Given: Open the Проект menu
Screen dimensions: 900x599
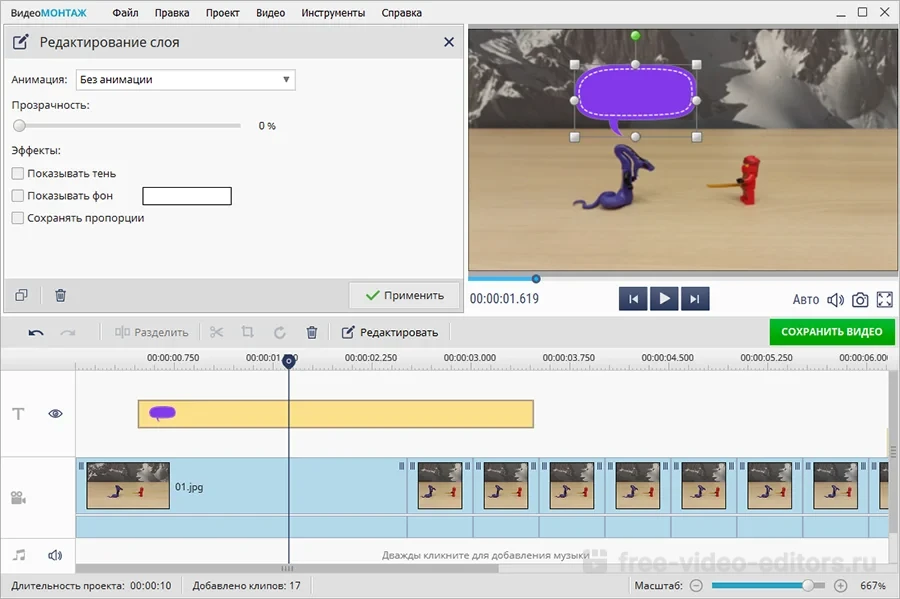Looking at the screenshot, I should [x=222, y=13].
